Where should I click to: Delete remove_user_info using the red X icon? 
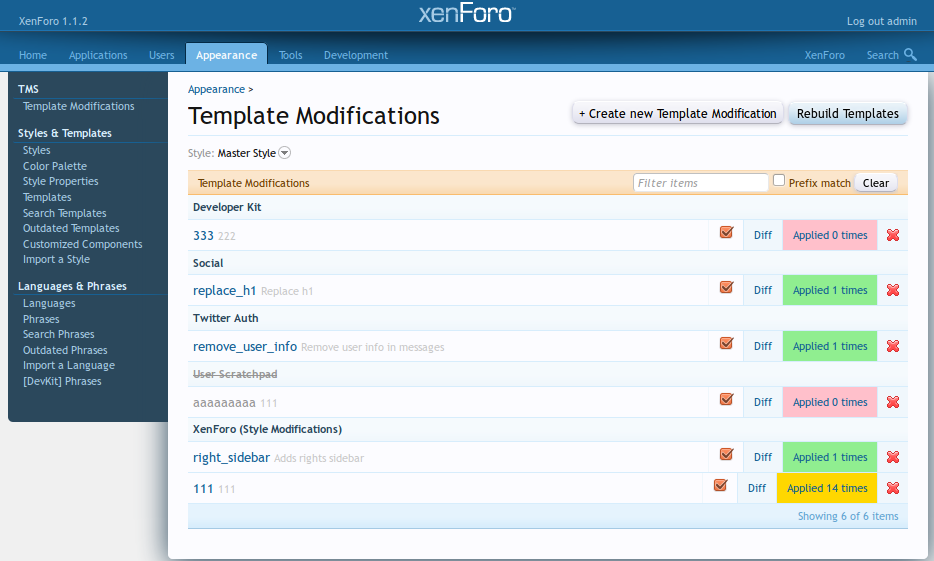[x=893, y=346]
